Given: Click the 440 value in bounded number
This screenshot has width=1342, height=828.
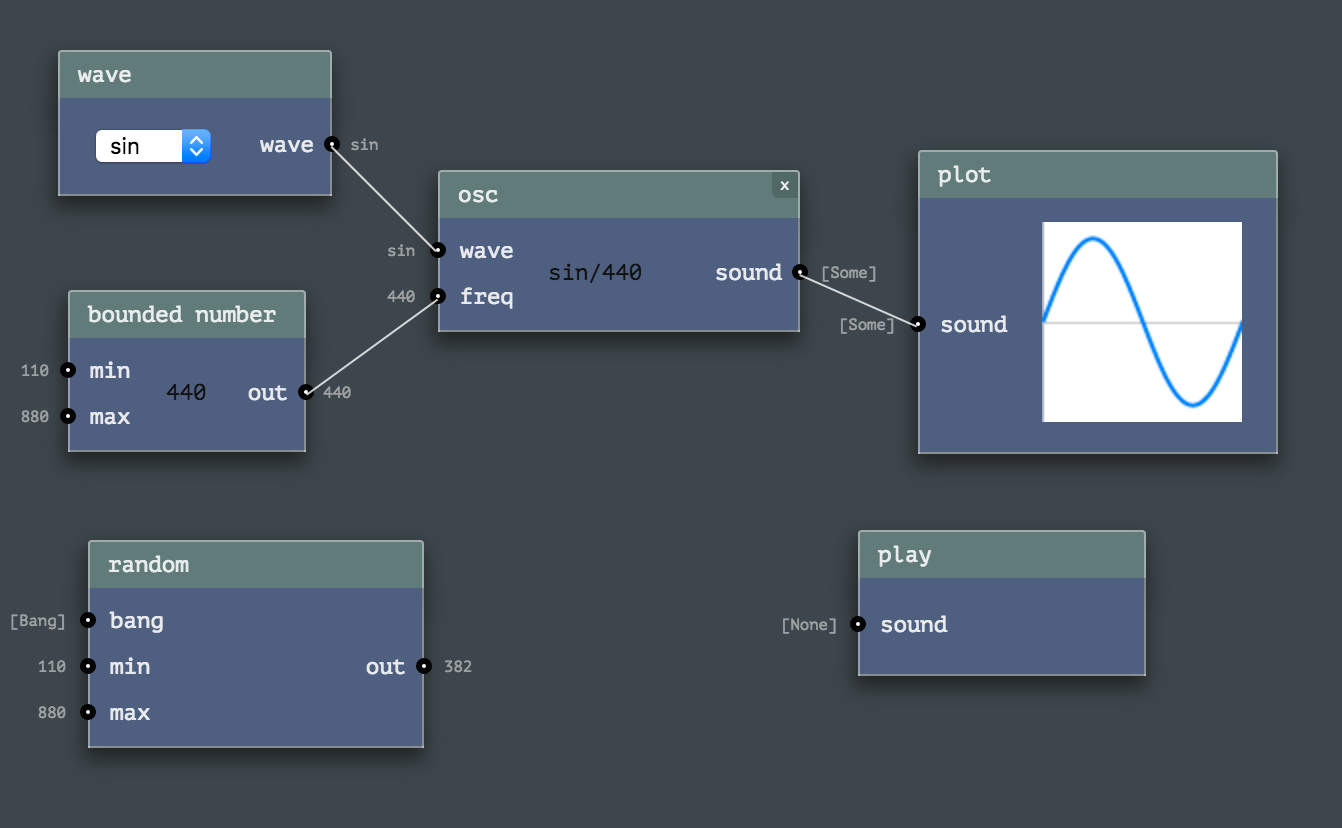Looking at the screenshot, I should click(x=186, y=393).
